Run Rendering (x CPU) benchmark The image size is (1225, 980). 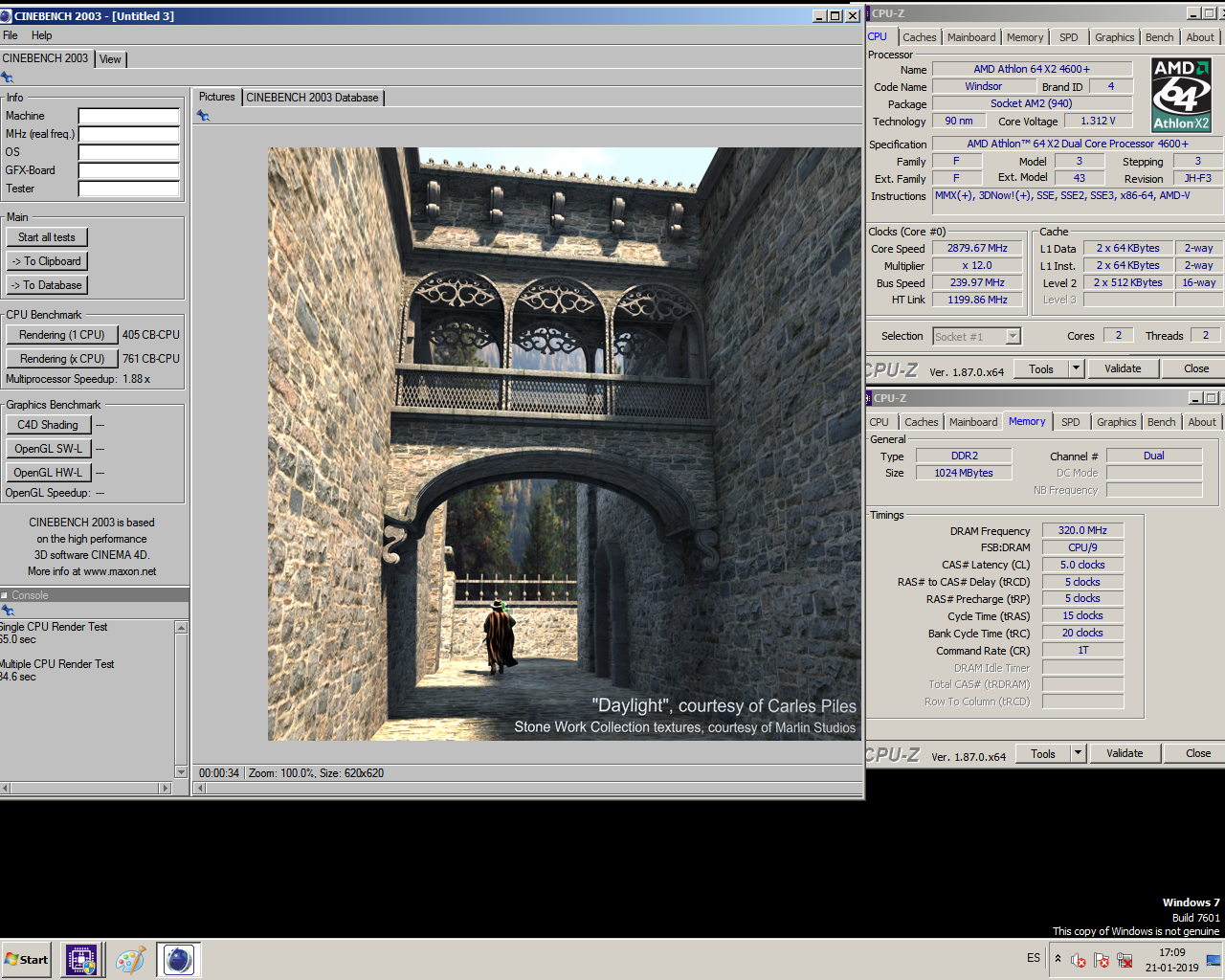pos(62,359)
